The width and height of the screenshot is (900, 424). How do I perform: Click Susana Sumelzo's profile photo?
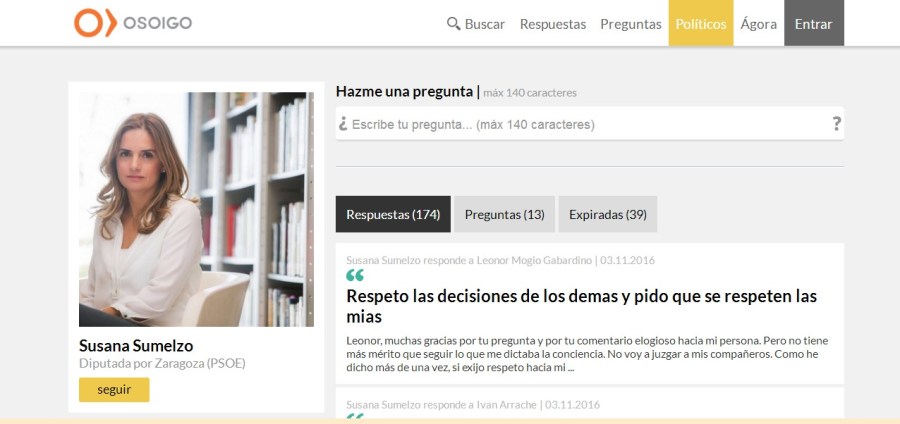tap(196, 209)
